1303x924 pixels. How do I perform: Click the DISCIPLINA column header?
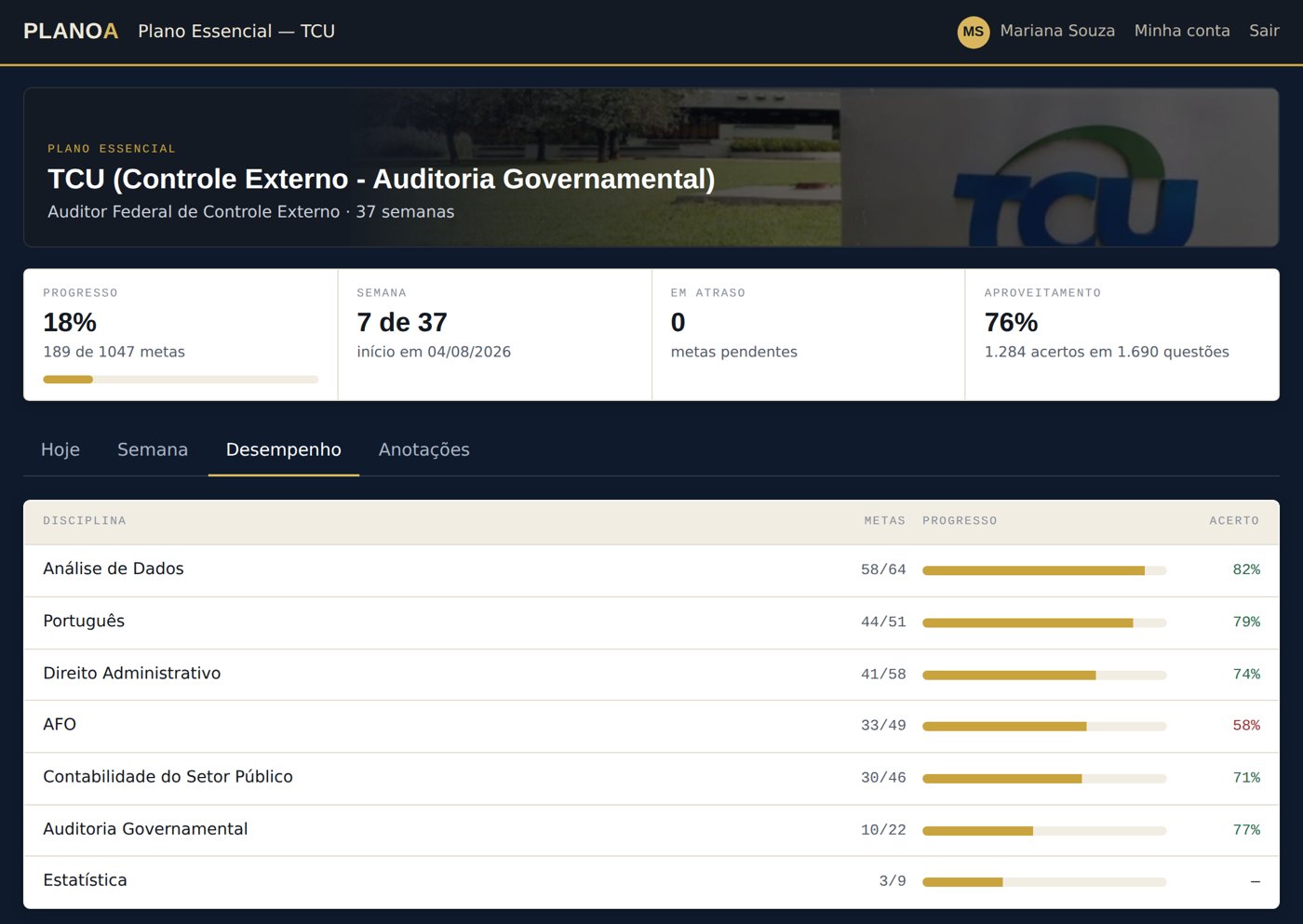tap(85, 521)
